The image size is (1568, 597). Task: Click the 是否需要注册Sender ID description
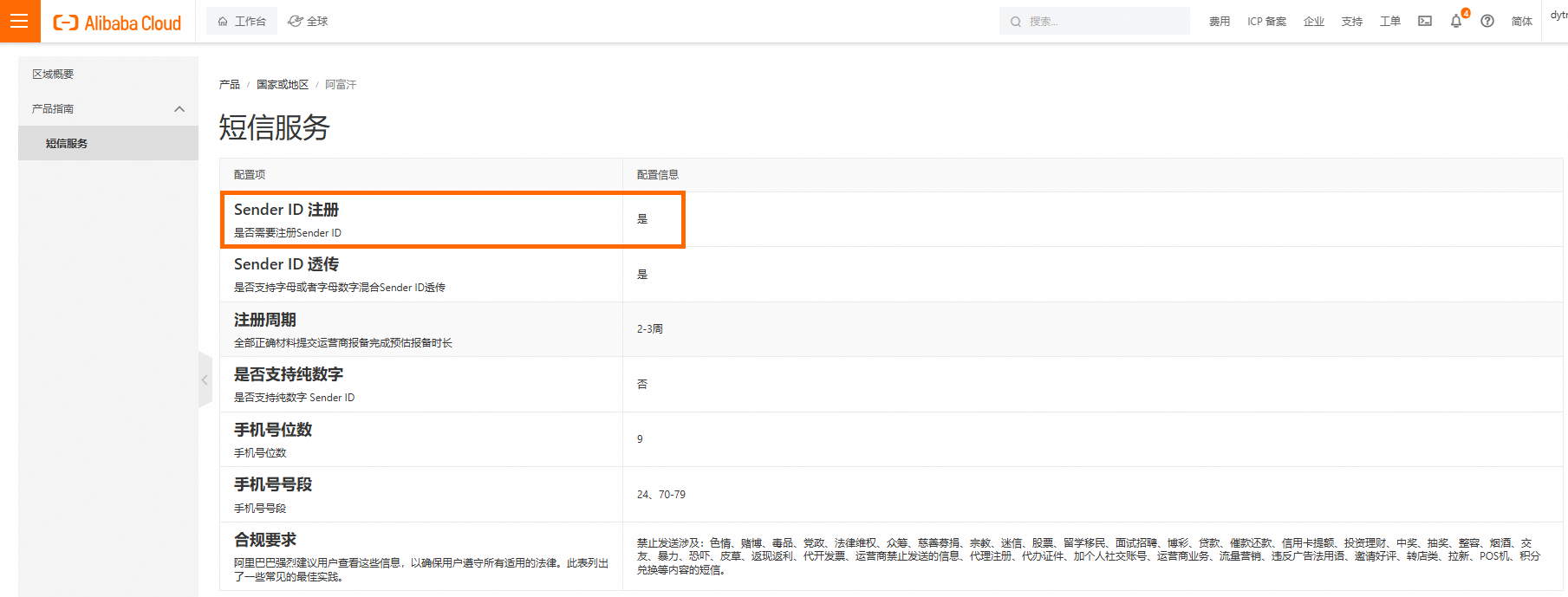288,233
